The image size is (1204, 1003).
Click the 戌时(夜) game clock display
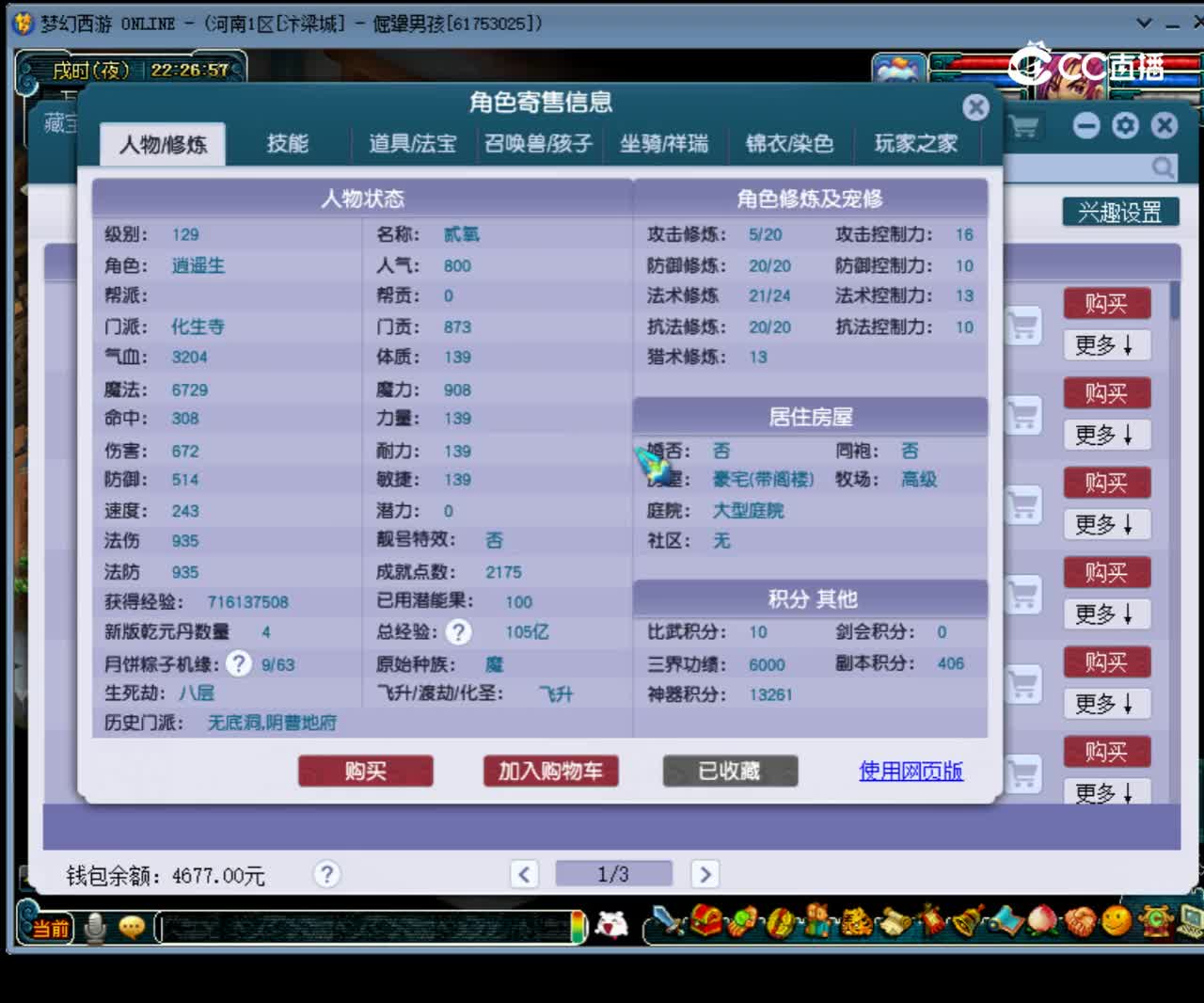[x=139, y=71]
